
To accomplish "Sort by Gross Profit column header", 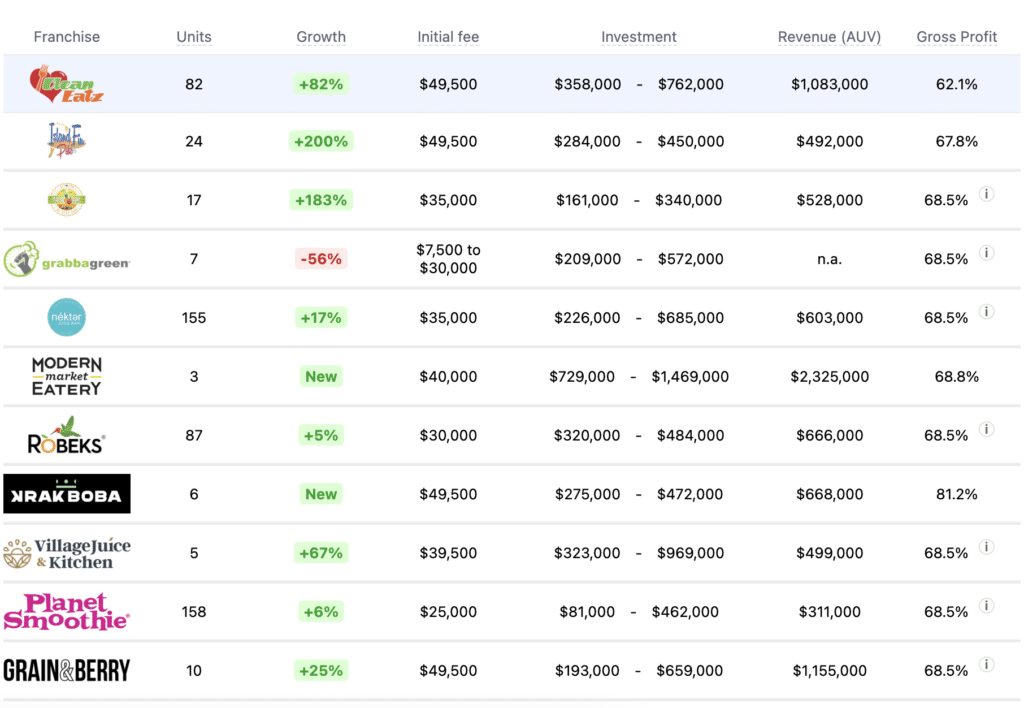I will click(957, 37).
